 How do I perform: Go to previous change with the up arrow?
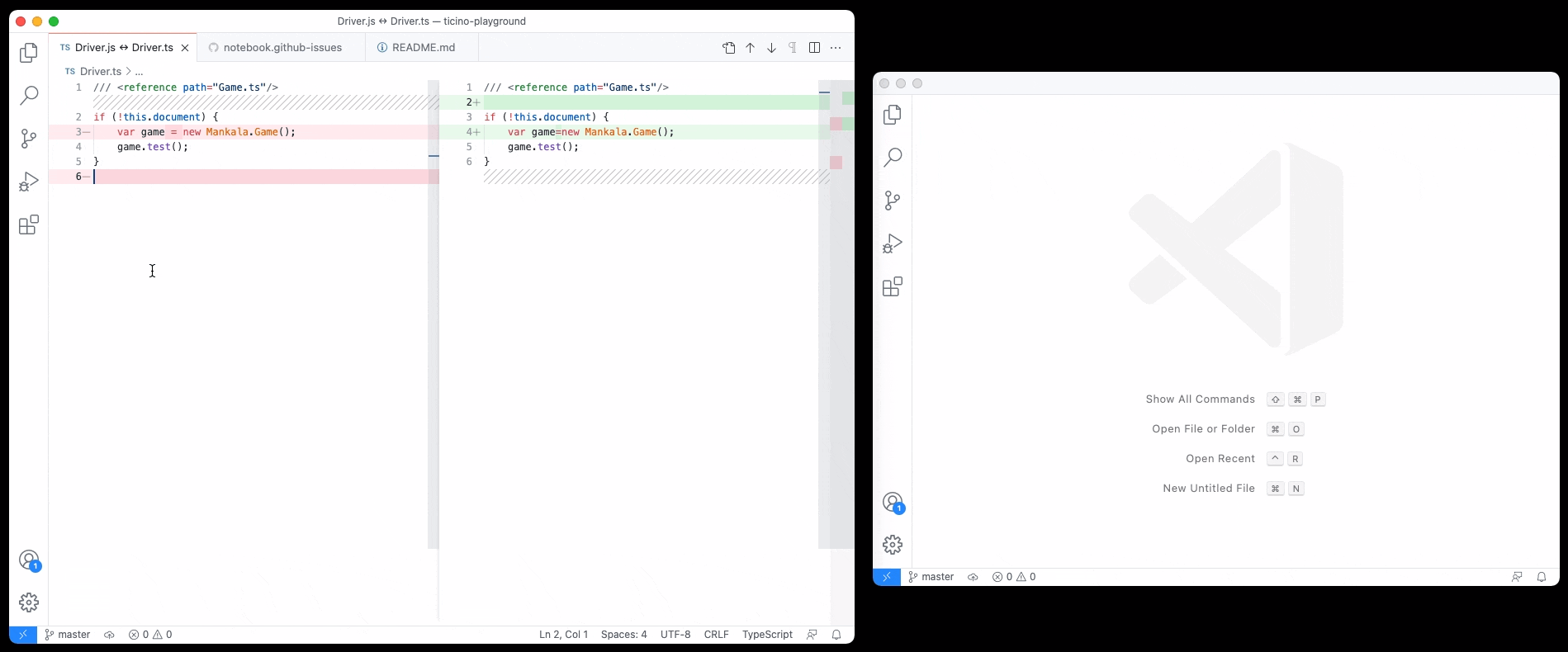(x=751, y=48)
